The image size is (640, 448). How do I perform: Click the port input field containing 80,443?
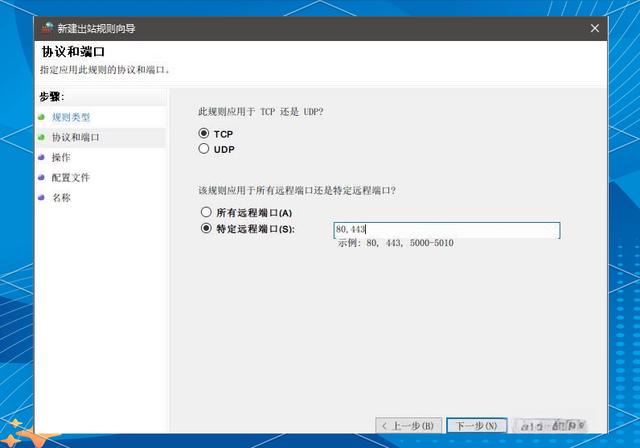[x=447, y=230]
